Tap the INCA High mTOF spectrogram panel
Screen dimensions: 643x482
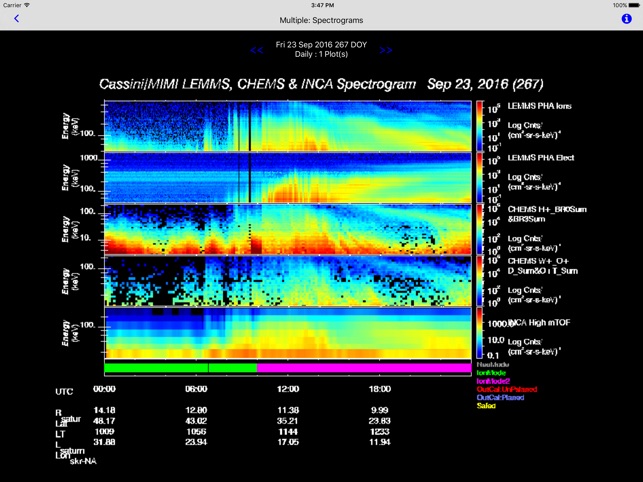[x=288, y=333]
